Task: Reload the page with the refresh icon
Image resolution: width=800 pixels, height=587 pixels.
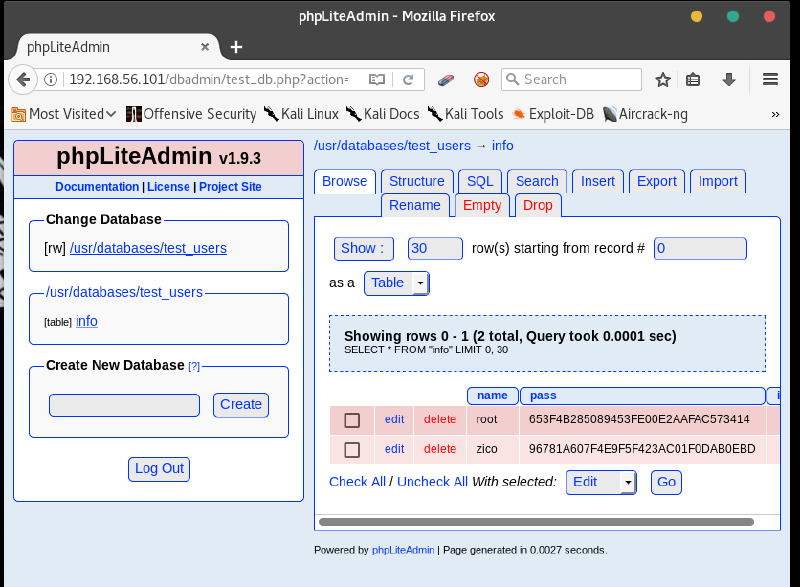Action: click(408, 80)
